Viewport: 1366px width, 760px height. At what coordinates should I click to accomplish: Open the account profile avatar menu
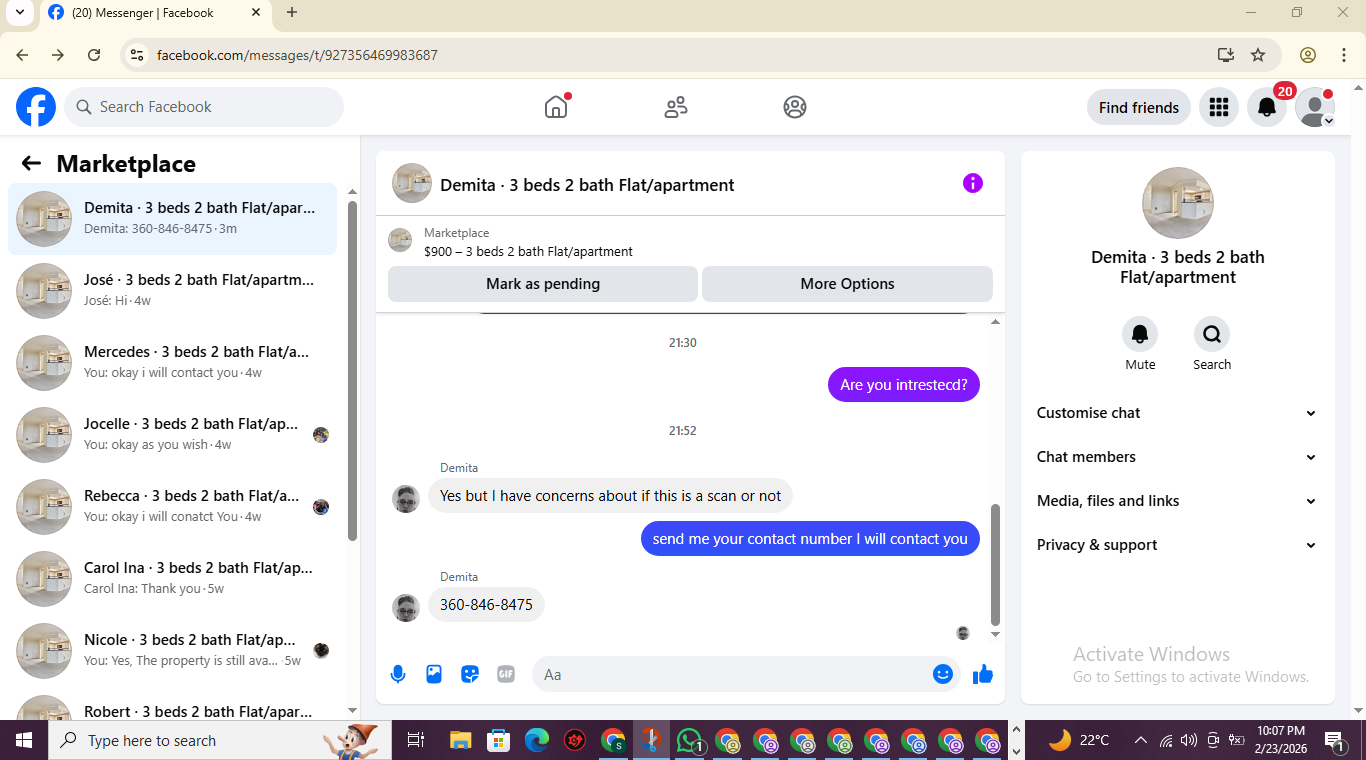(1315, 107)
